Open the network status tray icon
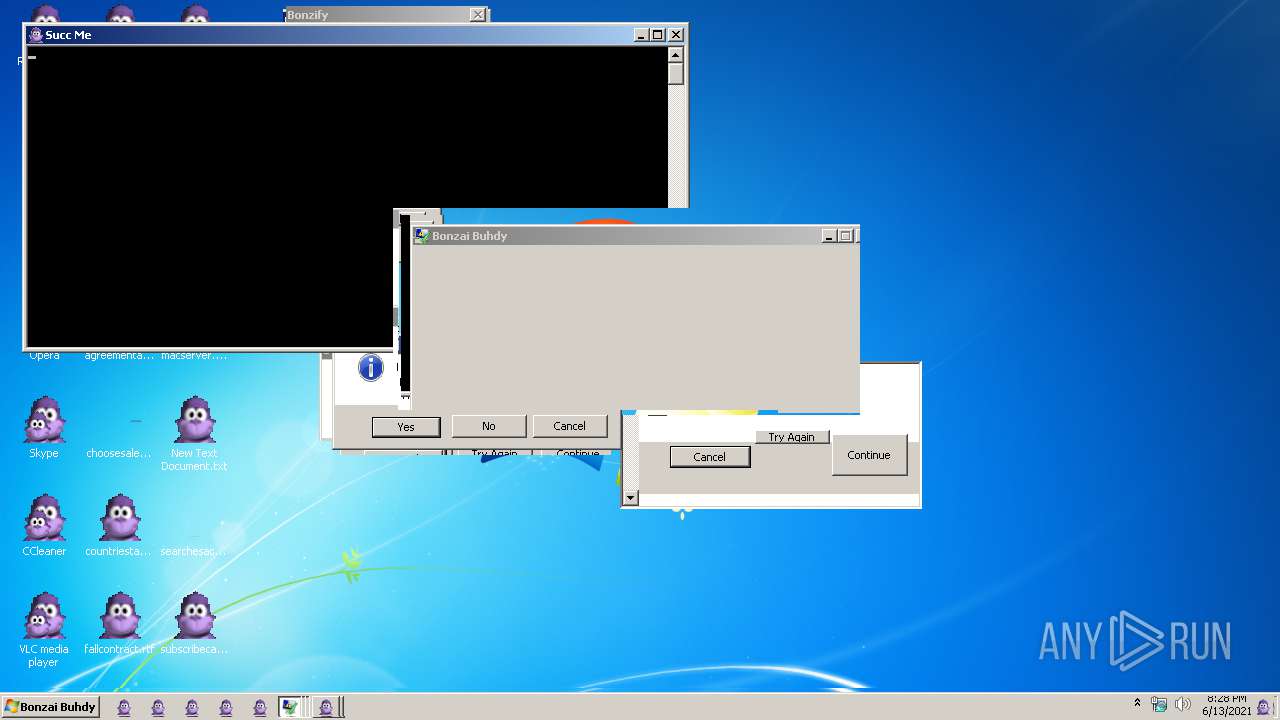Viewport: 1280px width, 720px height. click(1160, 704)
